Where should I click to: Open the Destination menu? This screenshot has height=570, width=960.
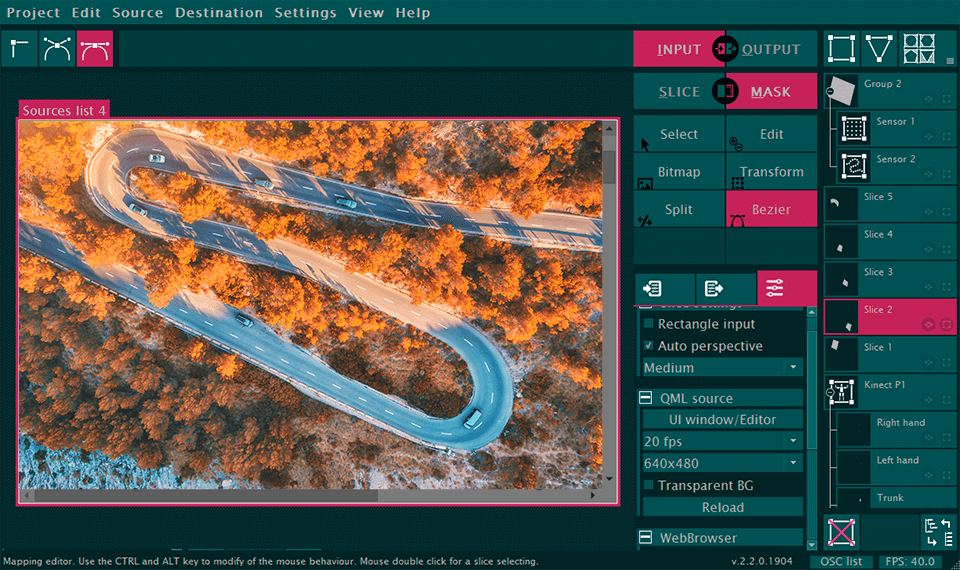[x=218, y=13]
